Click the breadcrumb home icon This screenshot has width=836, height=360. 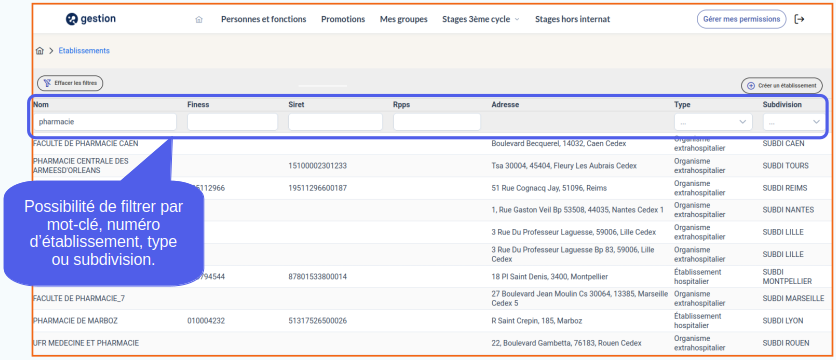click(x=39, y=51)
